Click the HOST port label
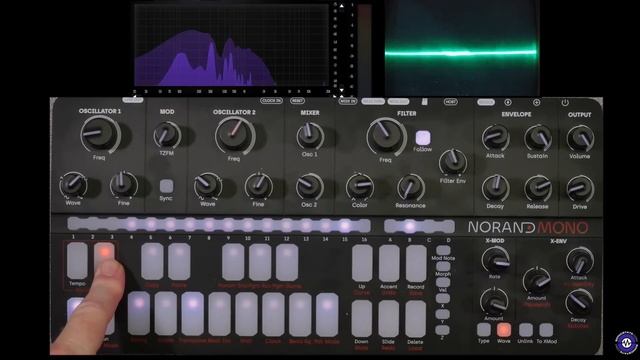The height and width of the screenshot is (360, 640). (451, 102)
